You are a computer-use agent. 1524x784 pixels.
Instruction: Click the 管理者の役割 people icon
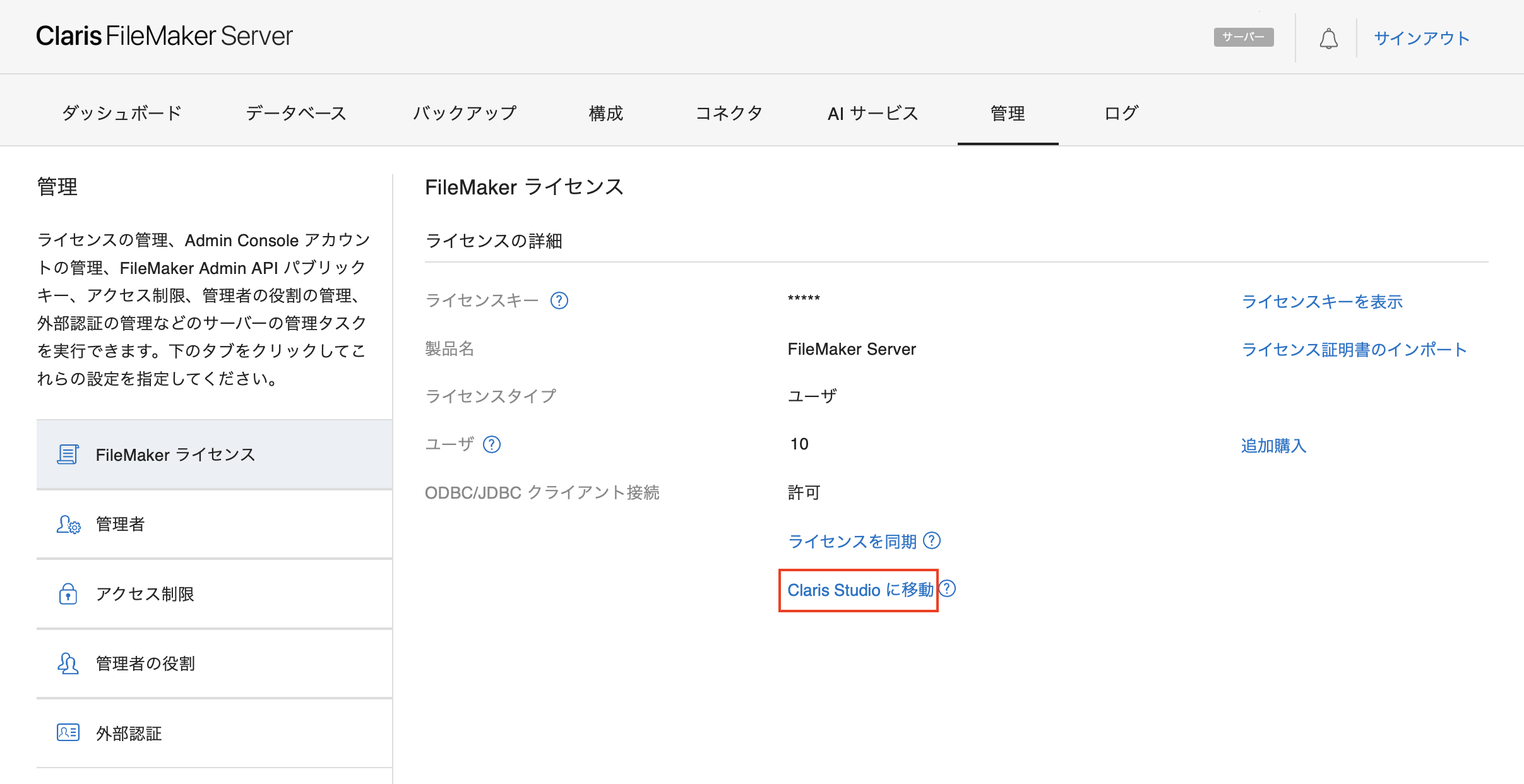(68, 663)
